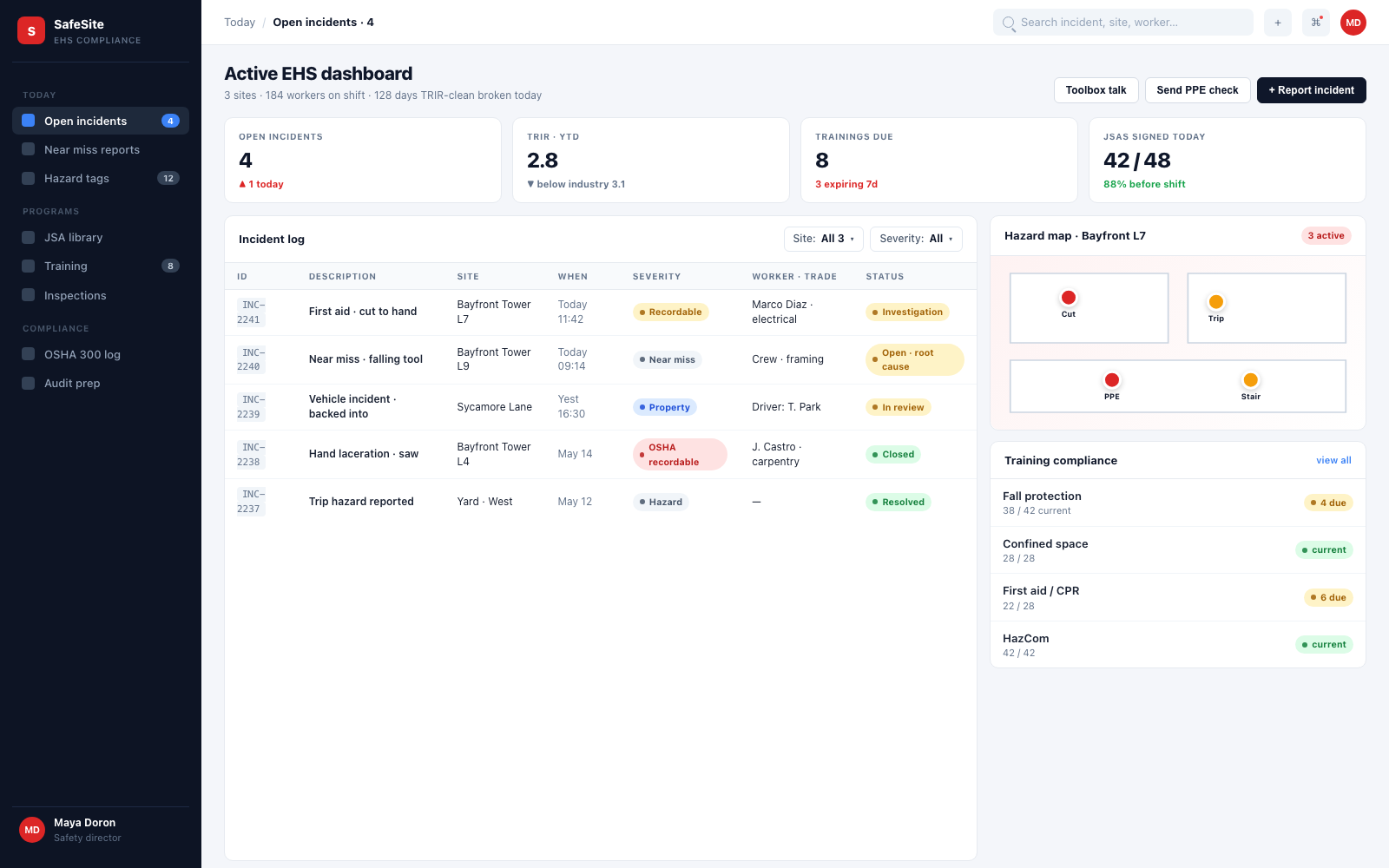Open Training in the sidebar
This screenshot has width=1389, height=868.
pyautogui.click(x=101, y=266)
